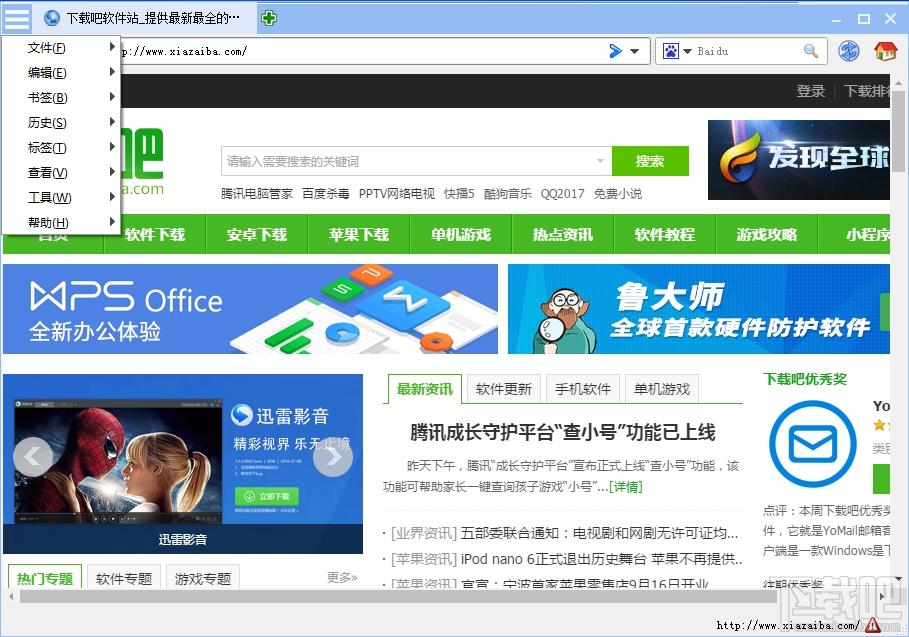909x637 pixels.
Task: Click the globe favicon on the browser tab
Action: coord(52,18)
